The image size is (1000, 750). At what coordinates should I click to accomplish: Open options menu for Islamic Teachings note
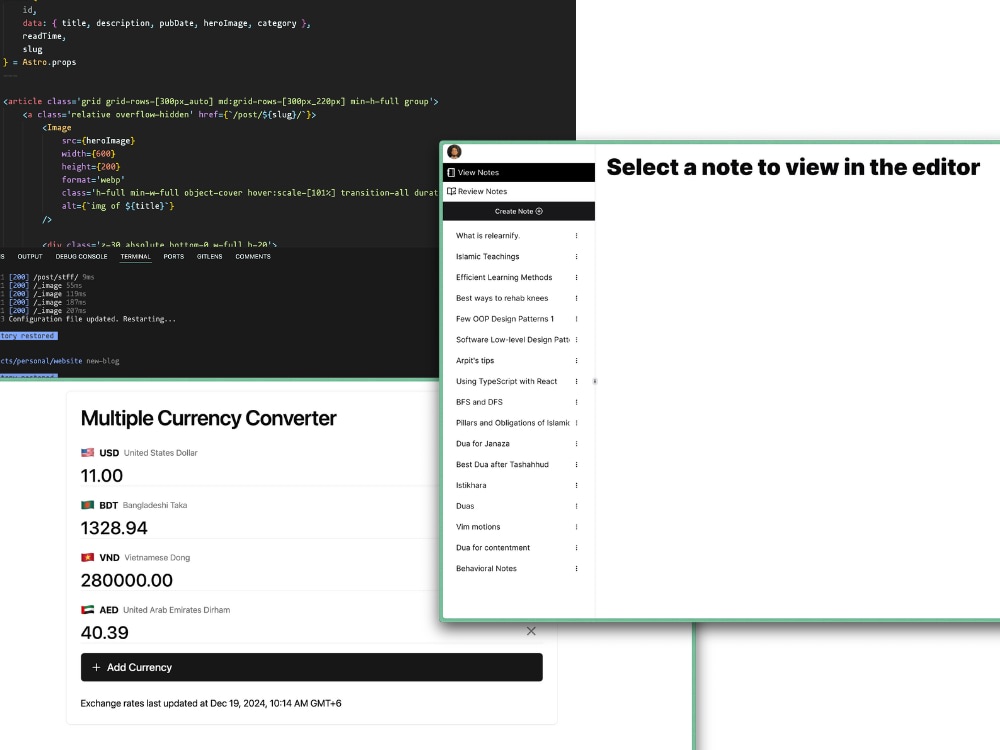577,256
